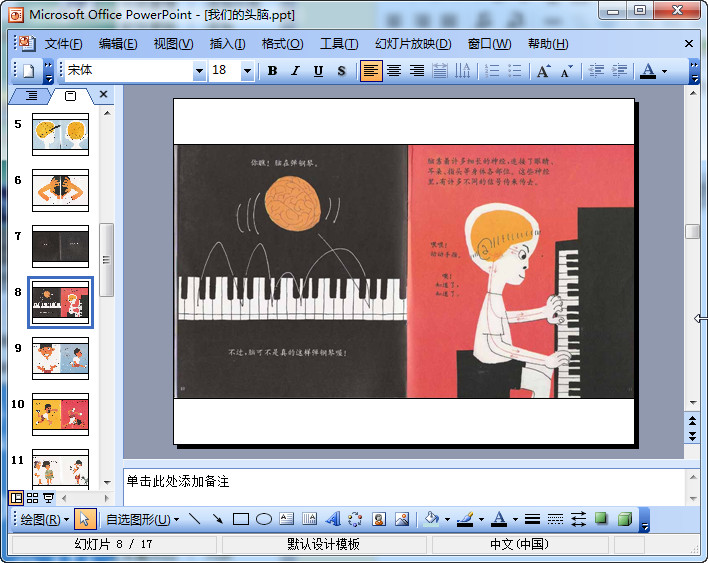The image size is (708, 563).
Task: Insert clip art
Action: (x=379, y=519)
